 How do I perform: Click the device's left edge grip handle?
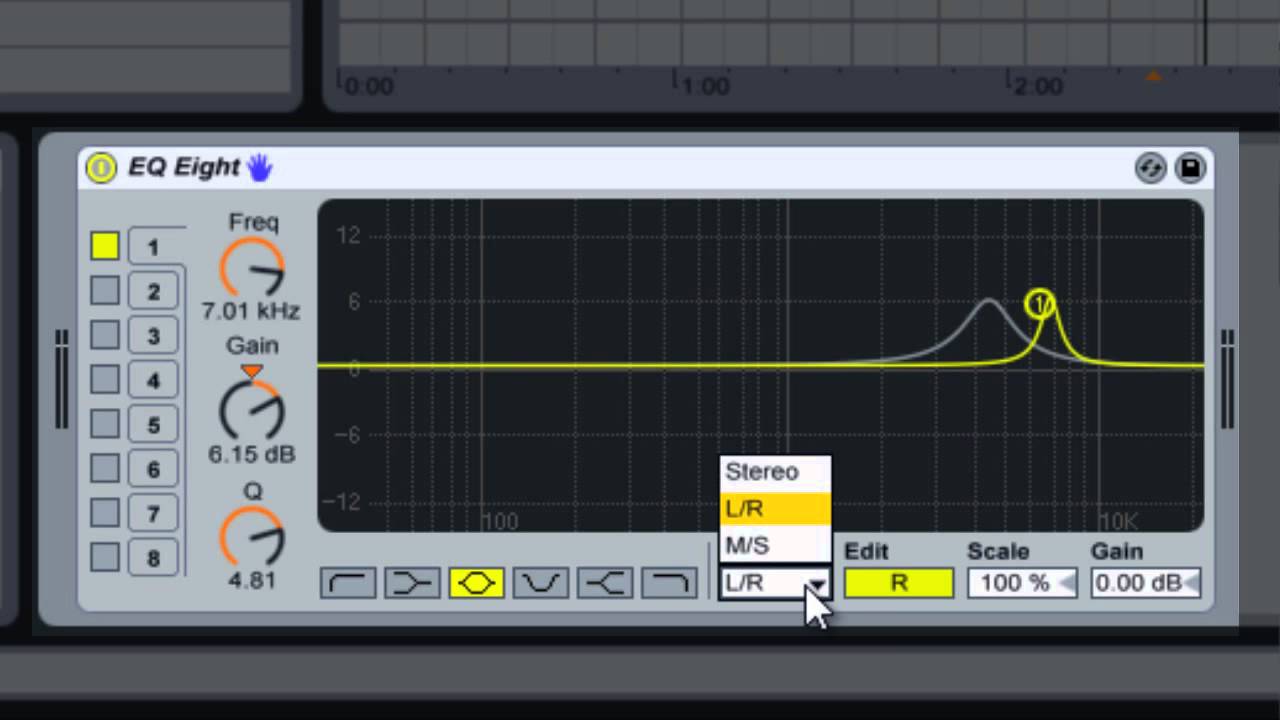pos(62,378)
